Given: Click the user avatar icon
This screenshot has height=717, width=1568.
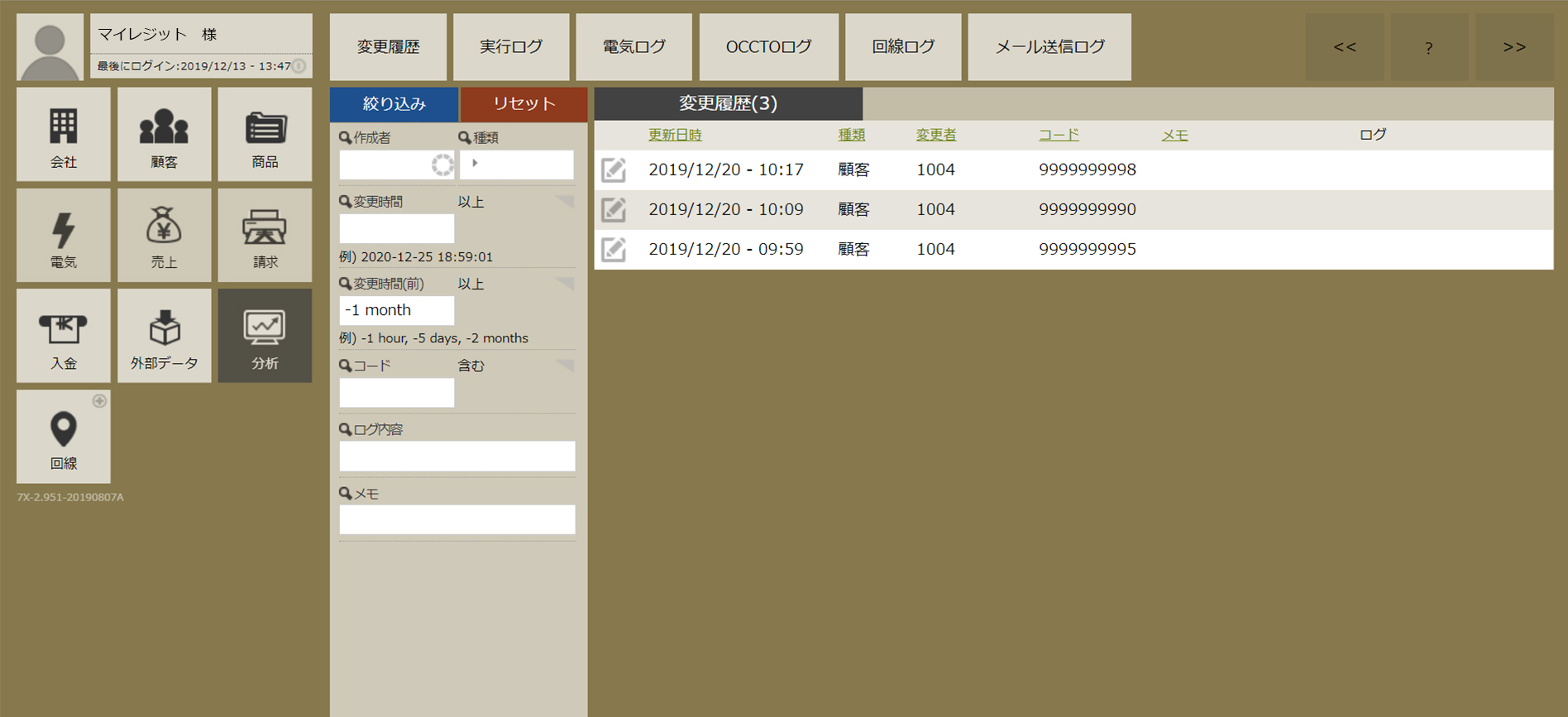Looking at the screenshot, I should click(50, 47).
